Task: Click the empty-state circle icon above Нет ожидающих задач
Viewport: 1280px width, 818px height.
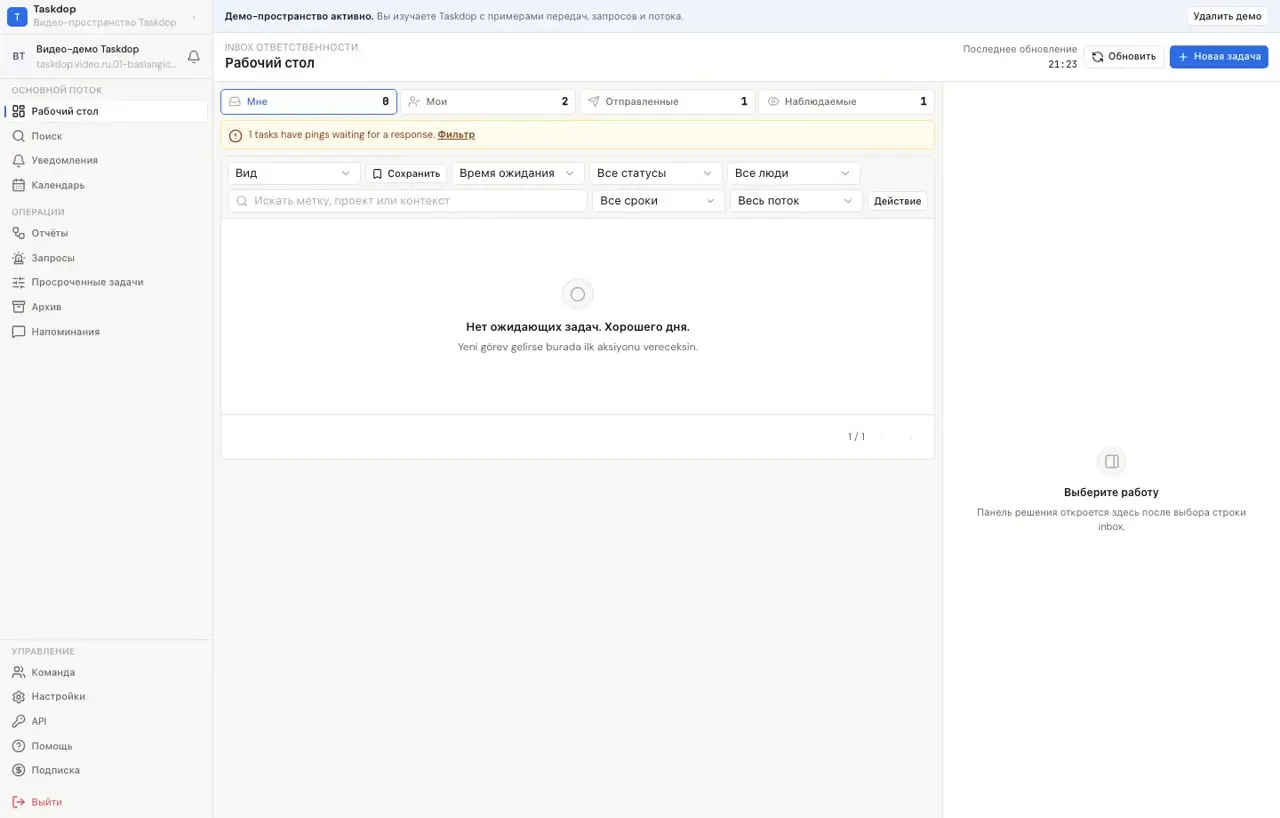Action: coord(578,294)
